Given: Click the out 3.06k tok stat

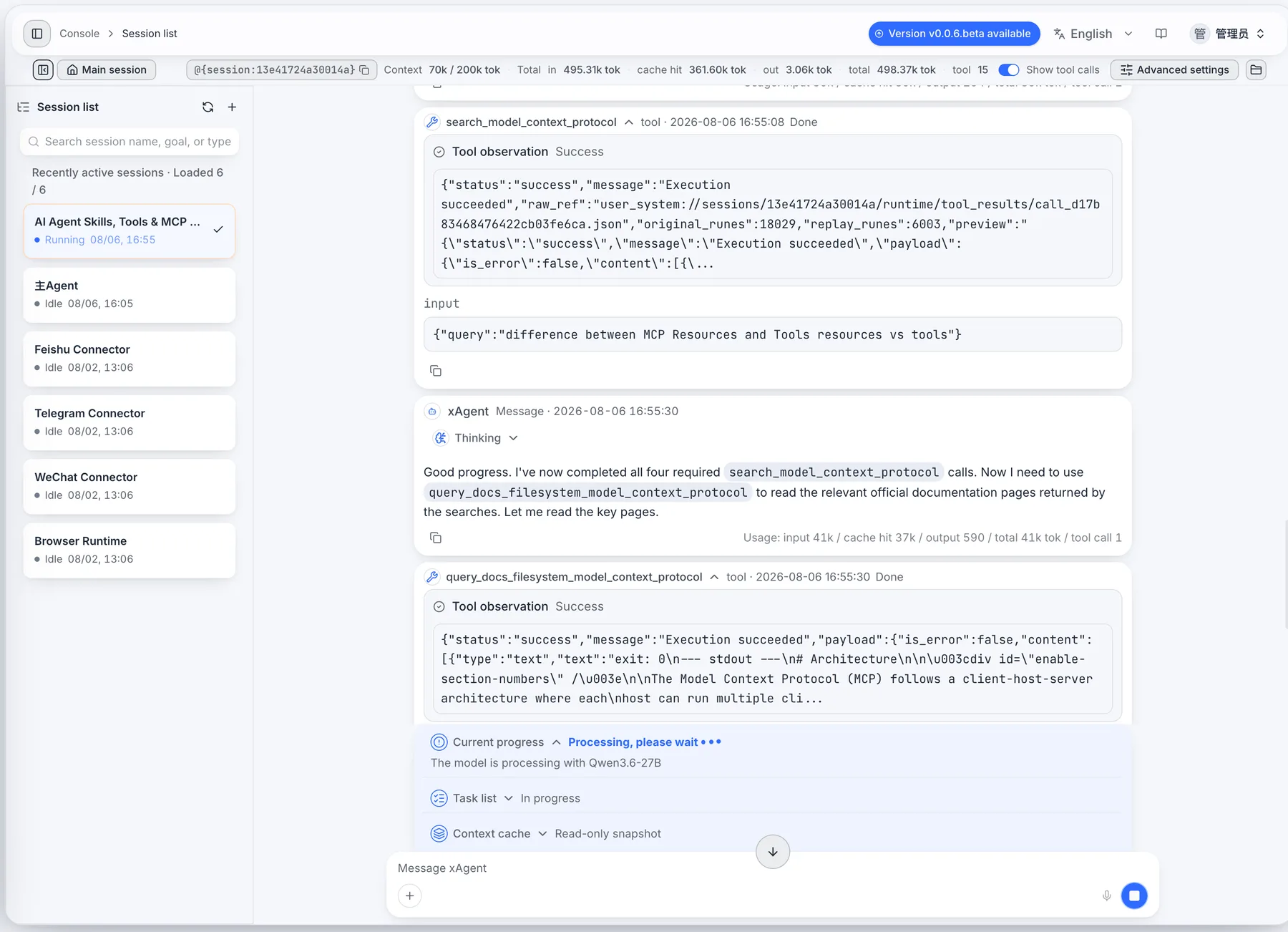Looking at the screenshot, I should [x=797, y=69].
